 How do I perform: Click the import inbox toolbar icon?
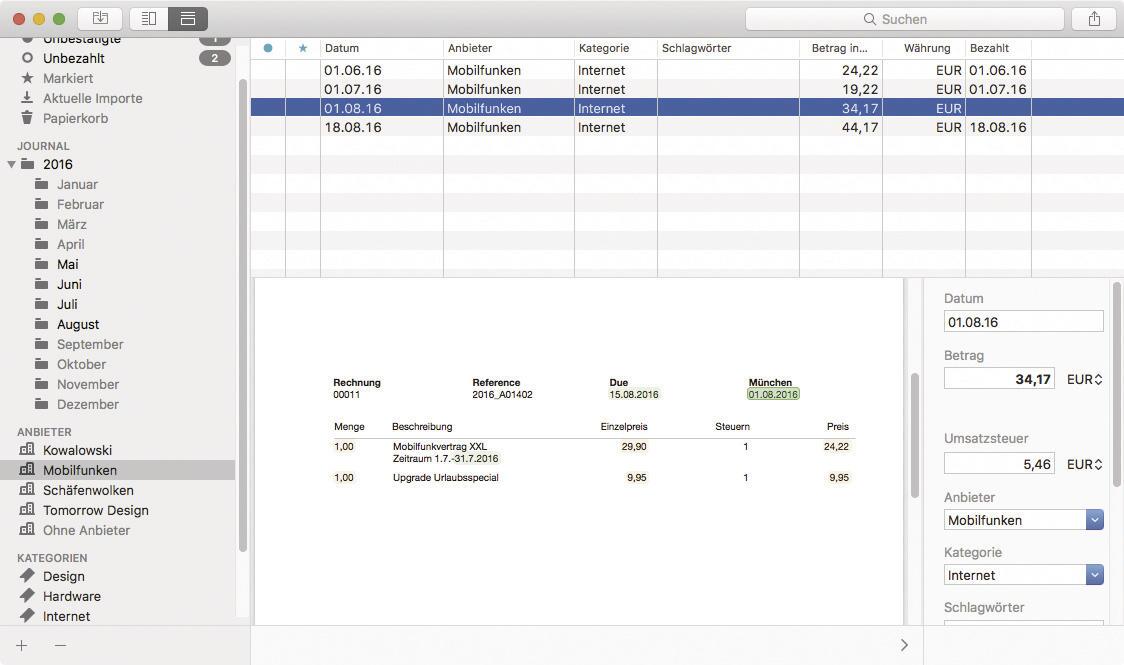tap(100, 19)
